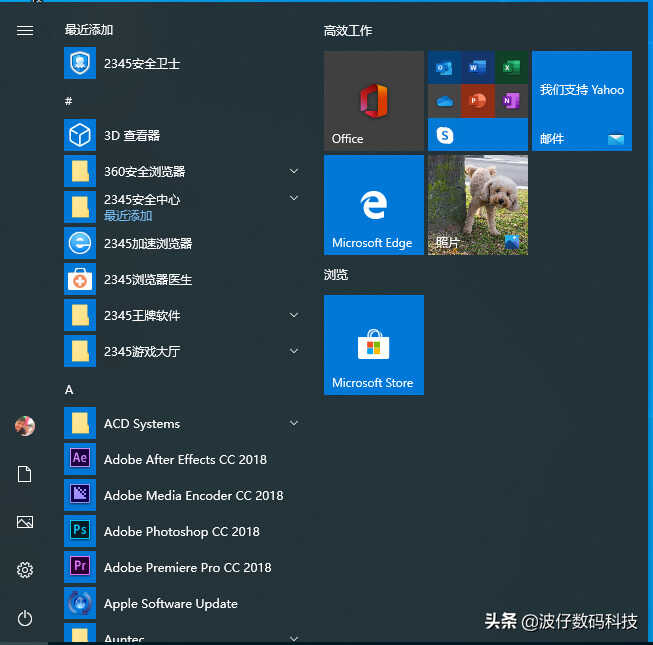Viewport: 653px width, 645px height.
Task: Select the 2345浏览器医生 label
Action: 148,279
